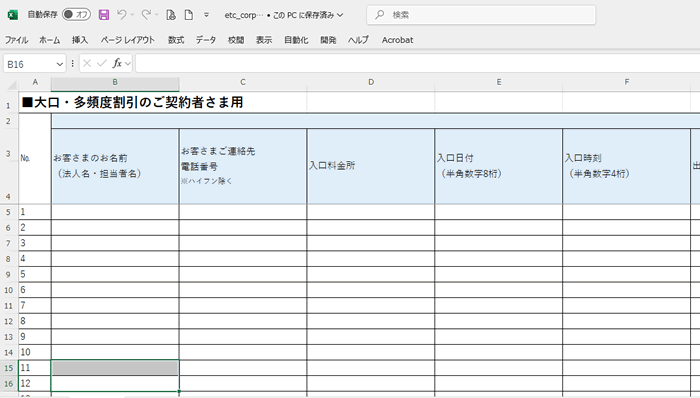Open the 校閲 tab
This screenshot has height=398, width=700.
pyautogui.click(x=236, y=40)
